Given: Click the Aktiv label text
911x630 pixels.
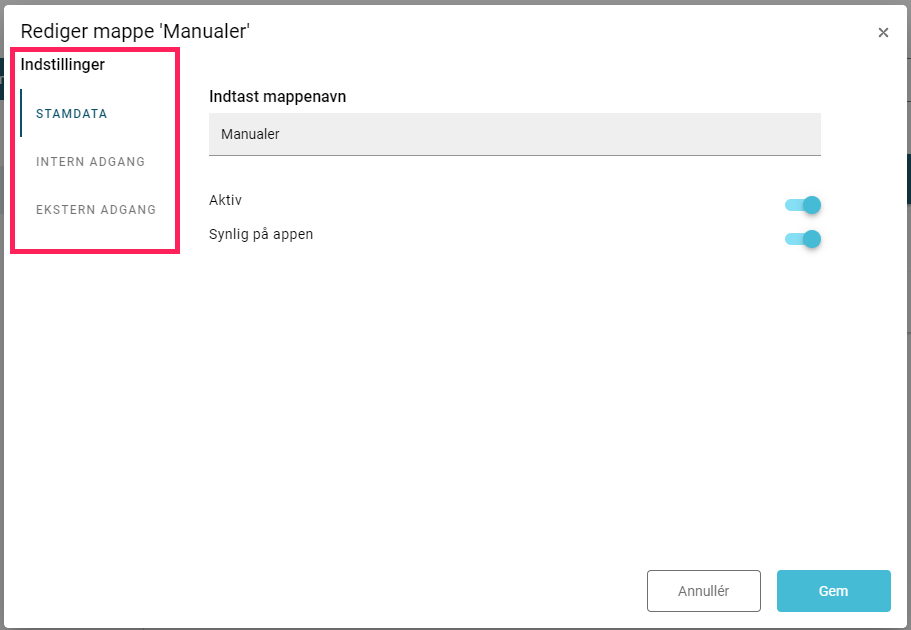Looking at the screenshot, I should coord(225,200).
